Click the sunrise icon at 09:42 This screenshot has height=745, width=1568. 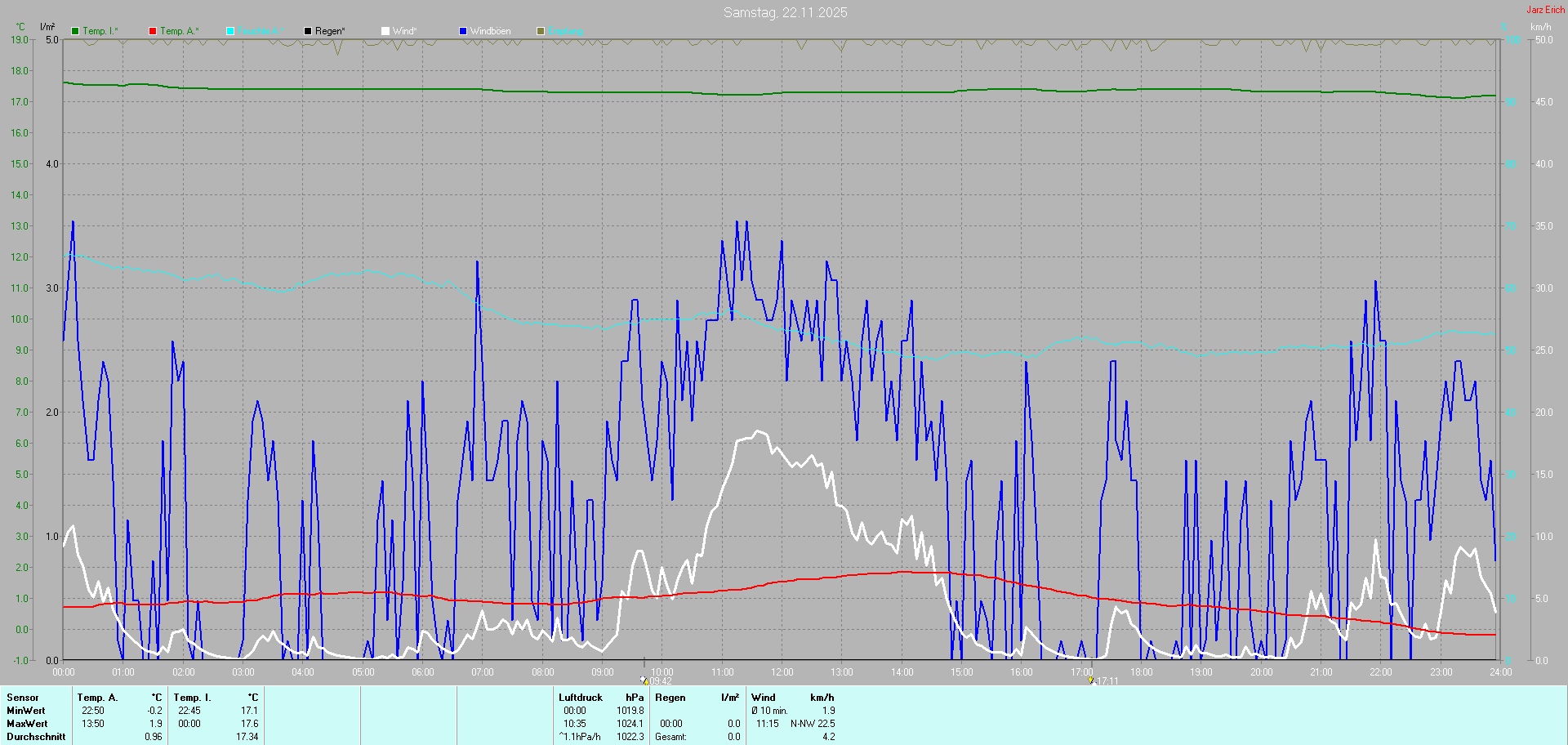tap(644, 680)
